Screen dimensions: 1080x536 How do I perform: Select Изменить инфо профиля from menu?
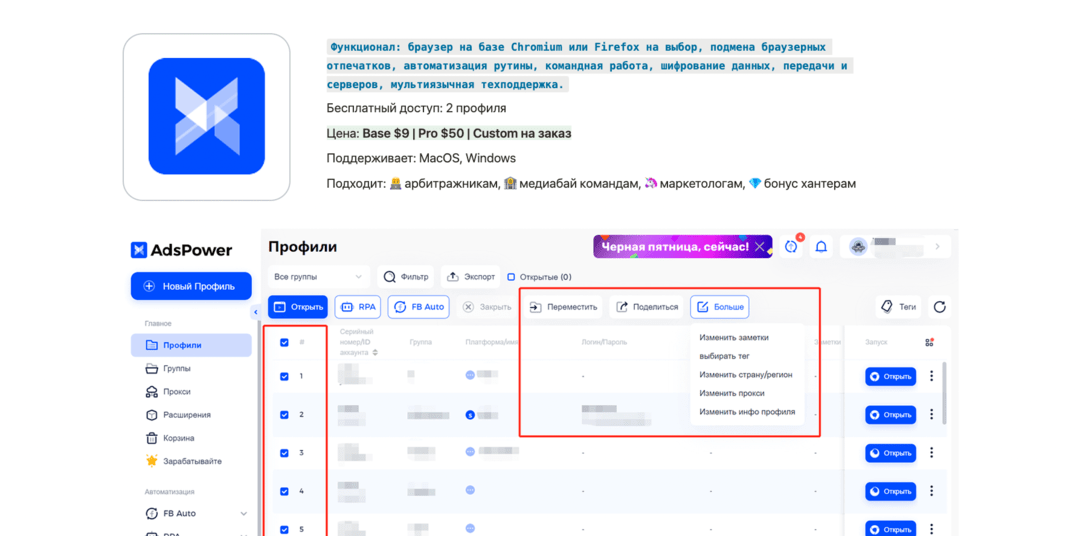pyautogui.click(x=747, y=411)
